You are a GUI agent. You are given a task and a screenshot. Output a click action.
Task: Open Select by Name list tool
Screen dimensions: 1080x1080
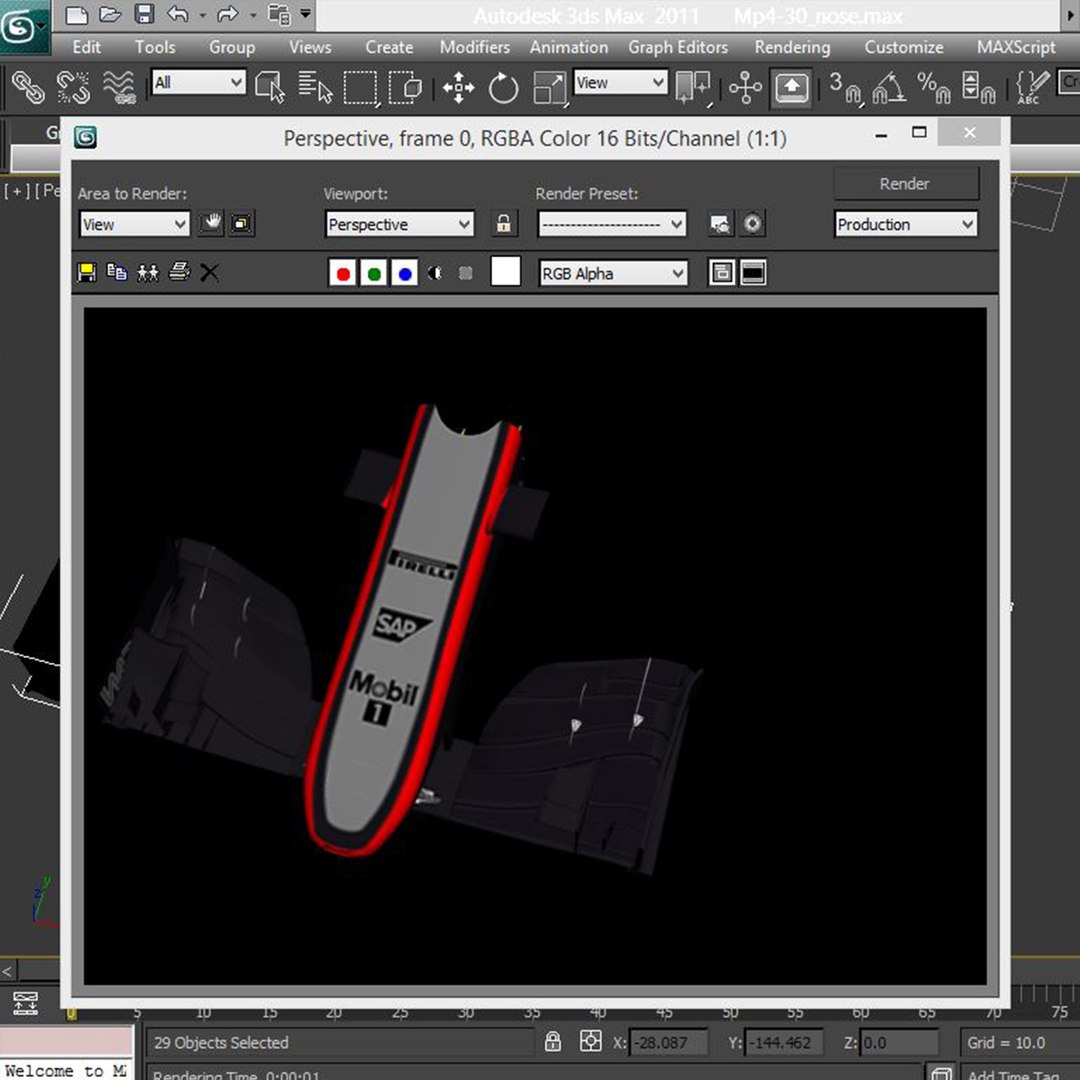tap(315, 87)
